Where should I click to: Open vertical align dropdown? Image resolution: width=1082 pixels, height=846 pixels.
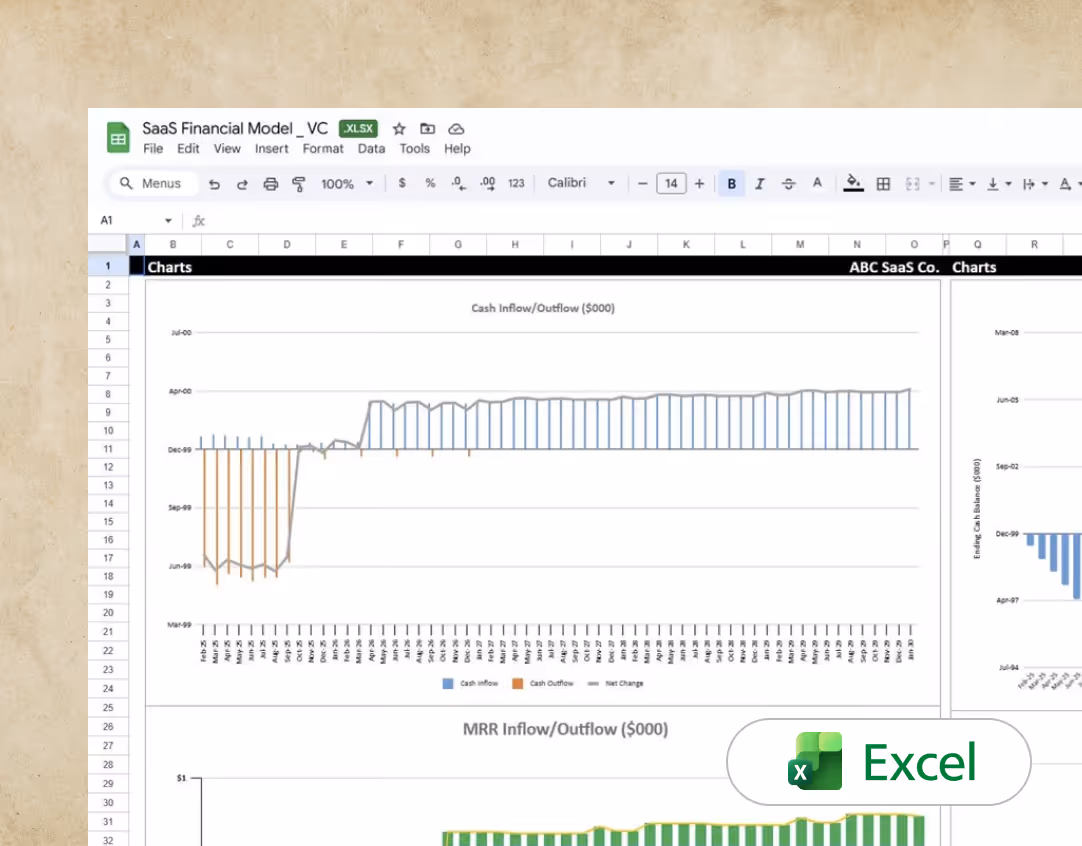999,184
